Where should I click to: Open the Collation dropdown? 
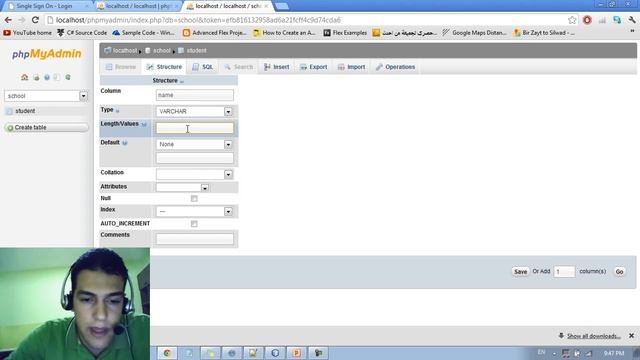[195, 174]
